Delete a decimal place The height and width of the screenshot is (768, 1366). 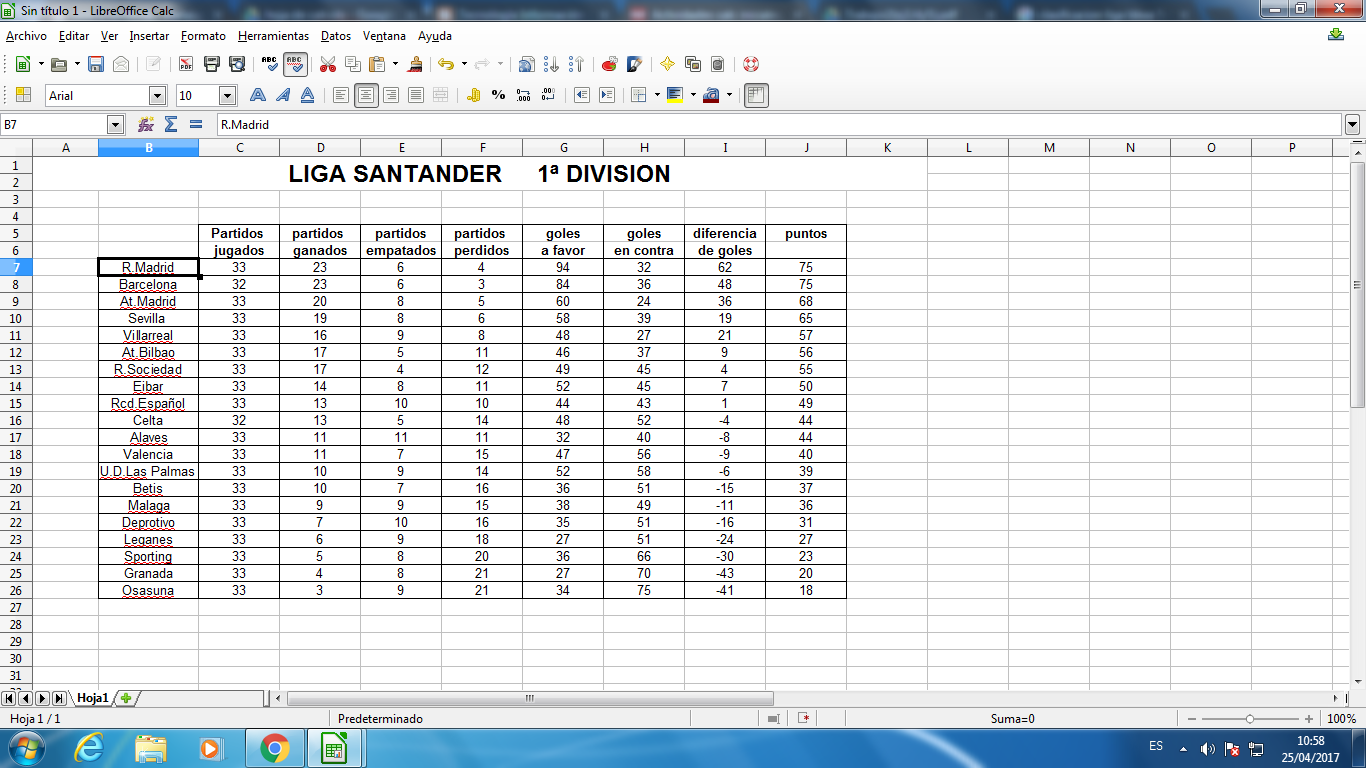[x=548, y=95]
